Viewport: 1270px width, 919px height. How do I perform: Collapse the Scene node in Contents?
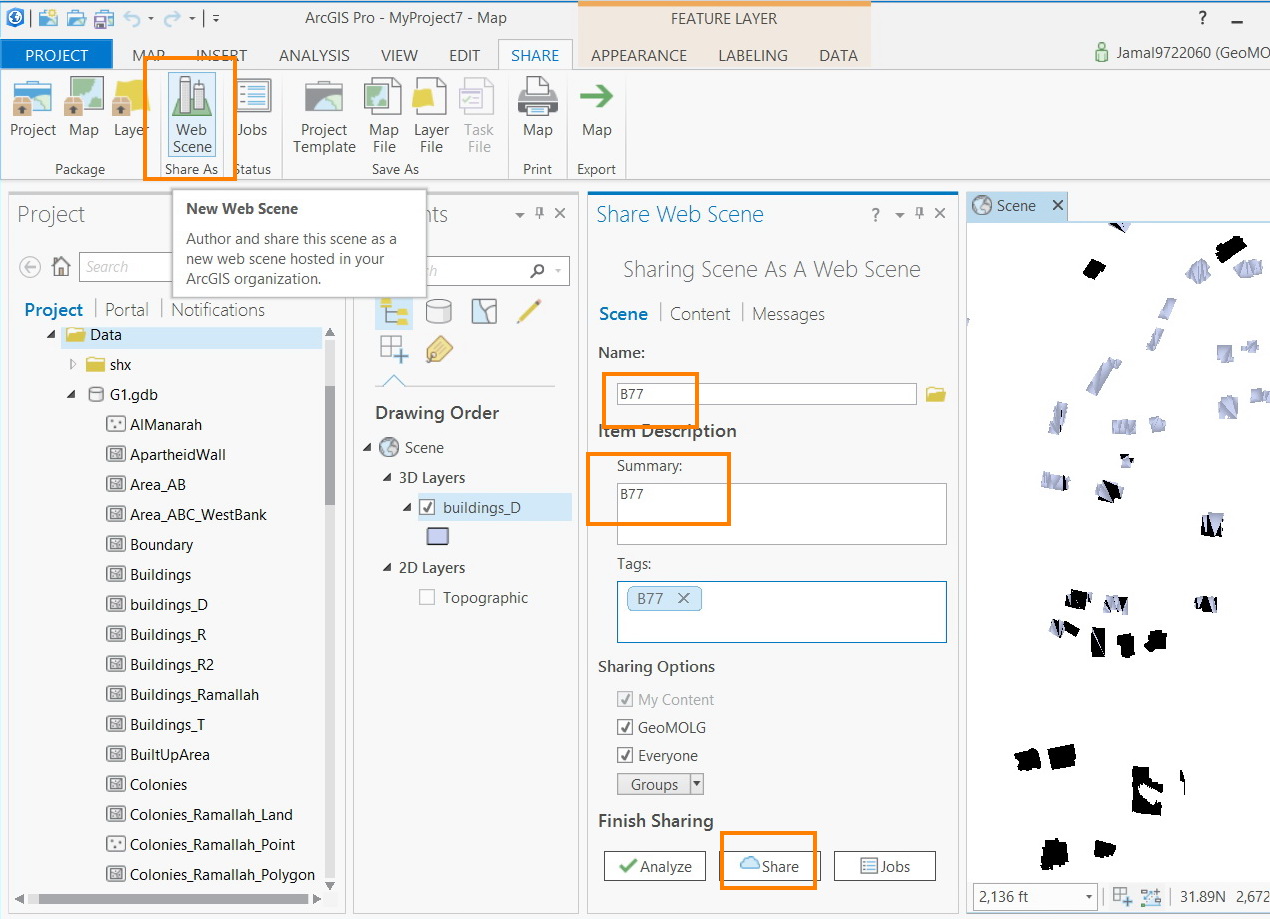[367, 447]
